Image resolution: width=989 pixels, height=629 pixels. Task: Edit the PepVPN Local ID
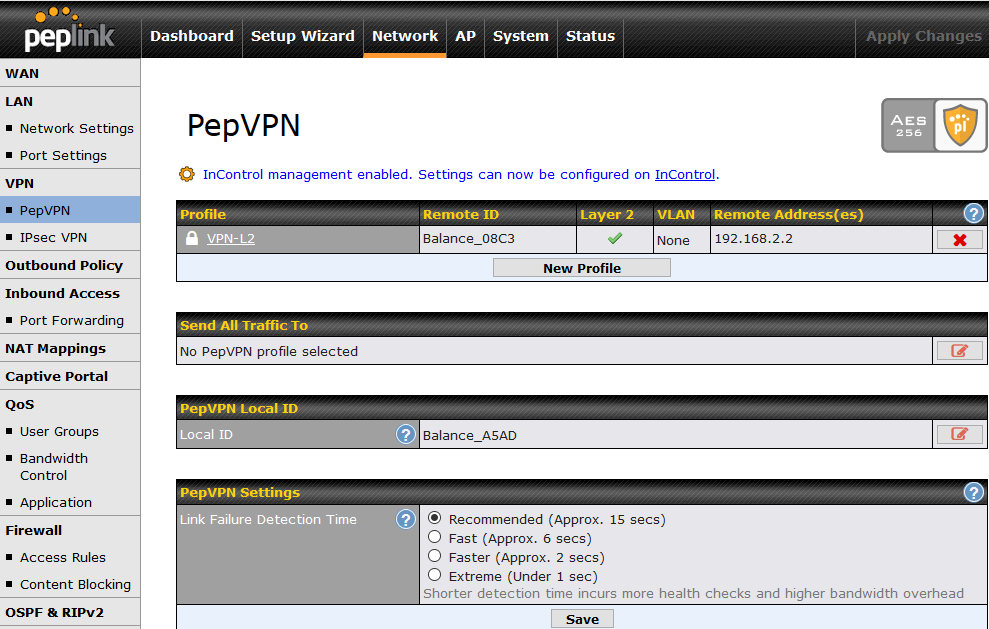(959, 434)
